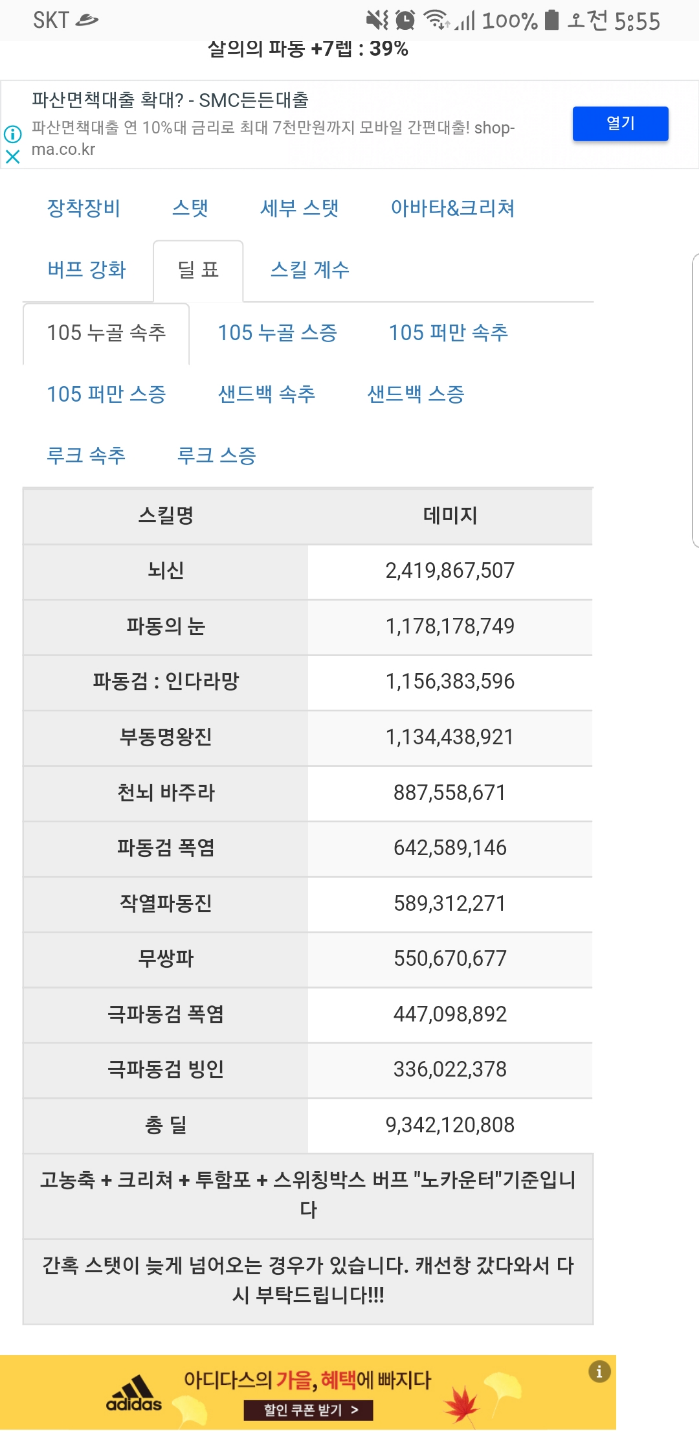The width and height of the screenshot is (699, 1438).
Task: Select the 샌드백 속추 sub-tab
Action: pyautogui.click(x=267, y=394)
